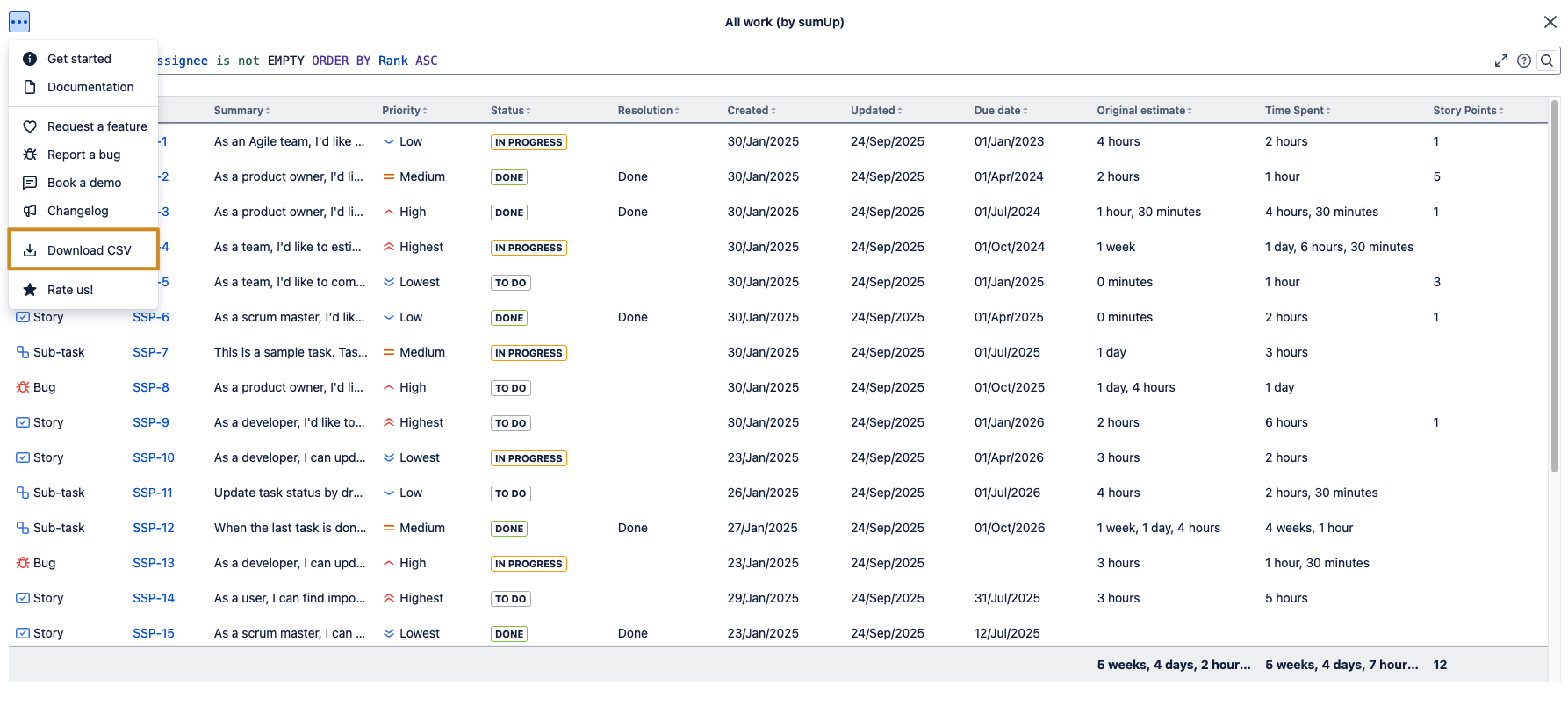Click the Story icon for SSP-9
Image resolution: width=1568 pixels, height=706 pixels.
(23, 422)
